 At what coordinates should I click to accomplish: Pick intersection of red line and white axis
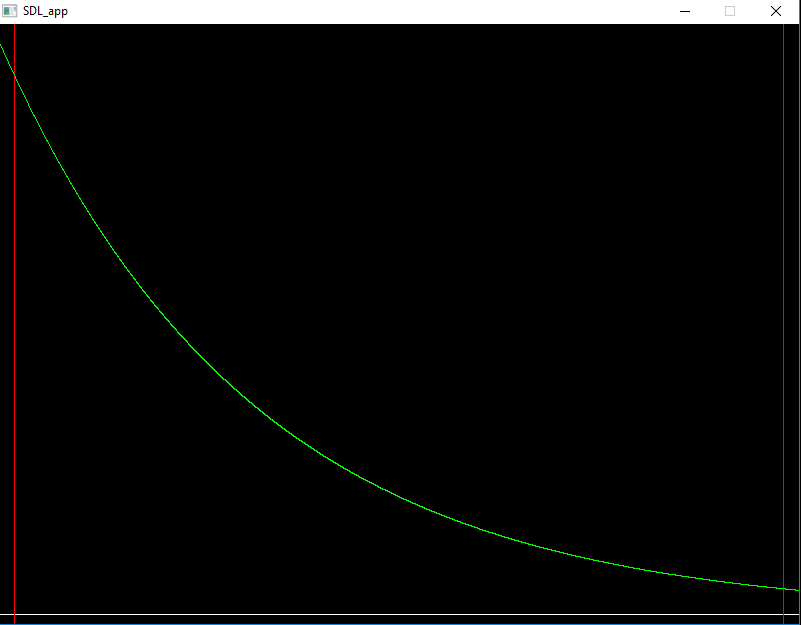tap(15, 614)
